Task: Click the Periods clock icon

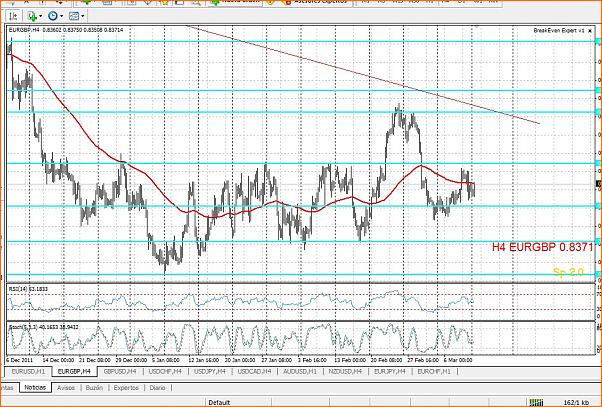Action: pyautogui.click(x=53, y=16)
